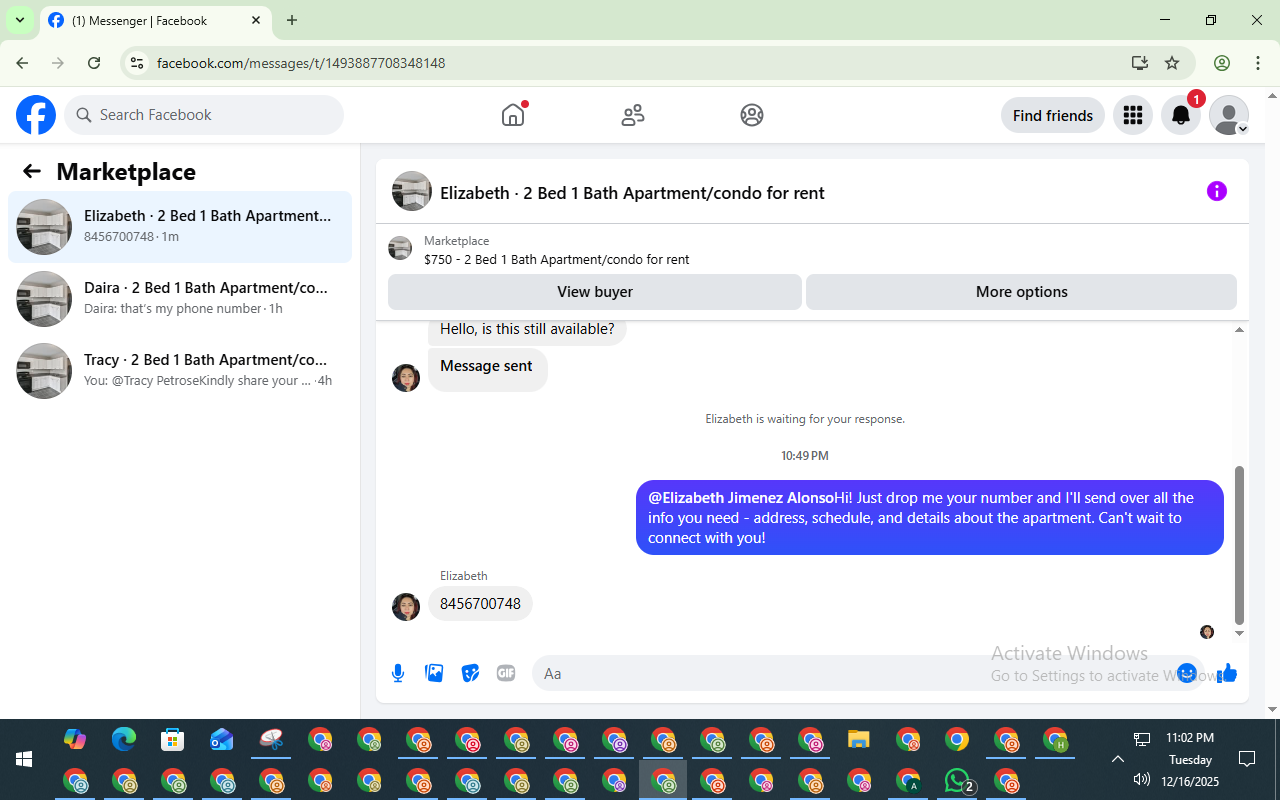Open a new browser tab
This screenshot has width=1280, height=800.
click(x=292, y=20)
